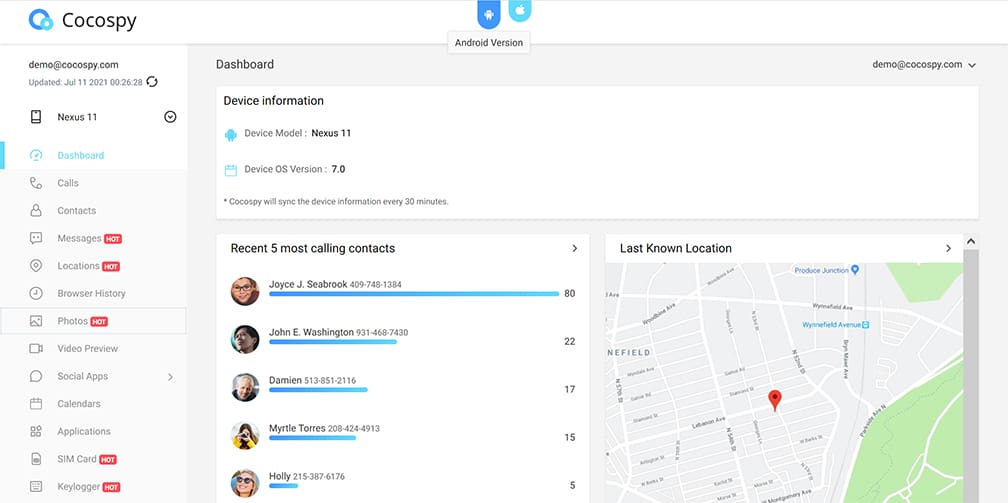The width and height of the screenshot is (1008, 503).
Task: Expand the Social Apps submenu chevron
Action: (x=170, y=377)
